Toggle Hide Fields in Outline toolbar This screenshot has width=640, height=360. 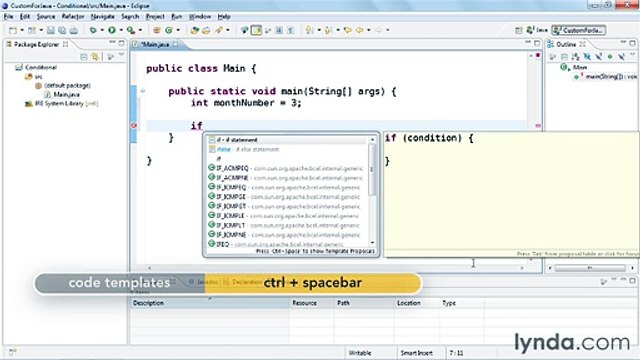tap(587, 57)
